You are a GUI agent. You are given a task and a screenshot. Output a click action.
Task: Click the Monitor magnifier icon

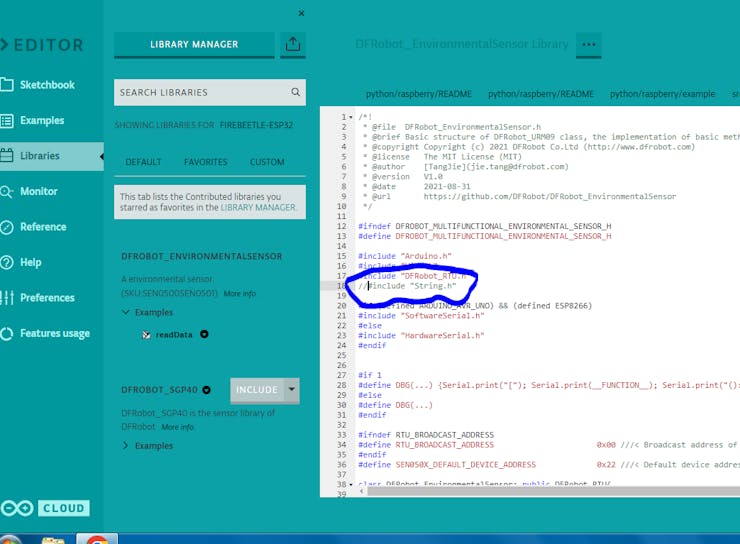click(x=7, y=192)
